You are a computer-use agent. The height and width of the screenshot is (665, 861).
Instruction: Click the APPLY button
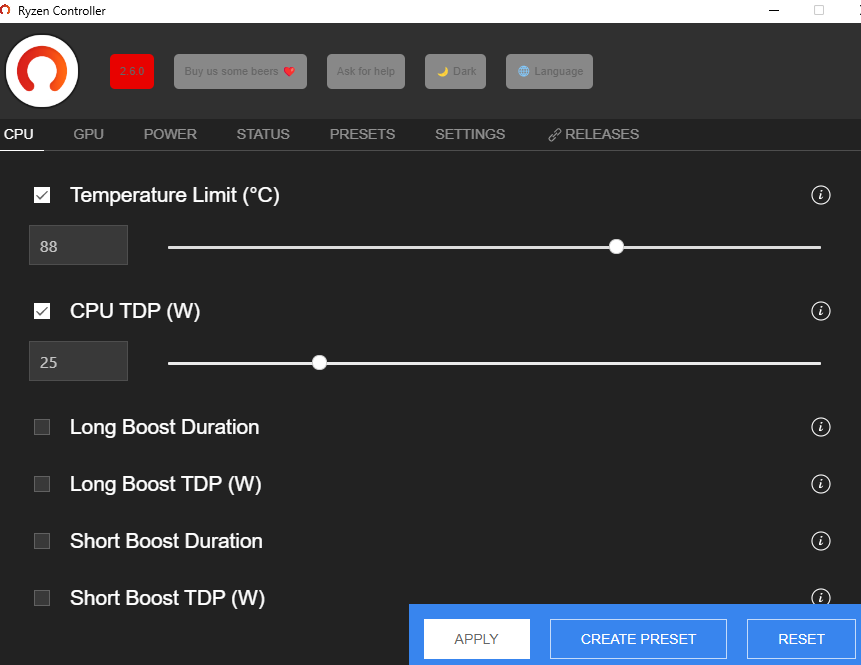(x=477, y=639)
